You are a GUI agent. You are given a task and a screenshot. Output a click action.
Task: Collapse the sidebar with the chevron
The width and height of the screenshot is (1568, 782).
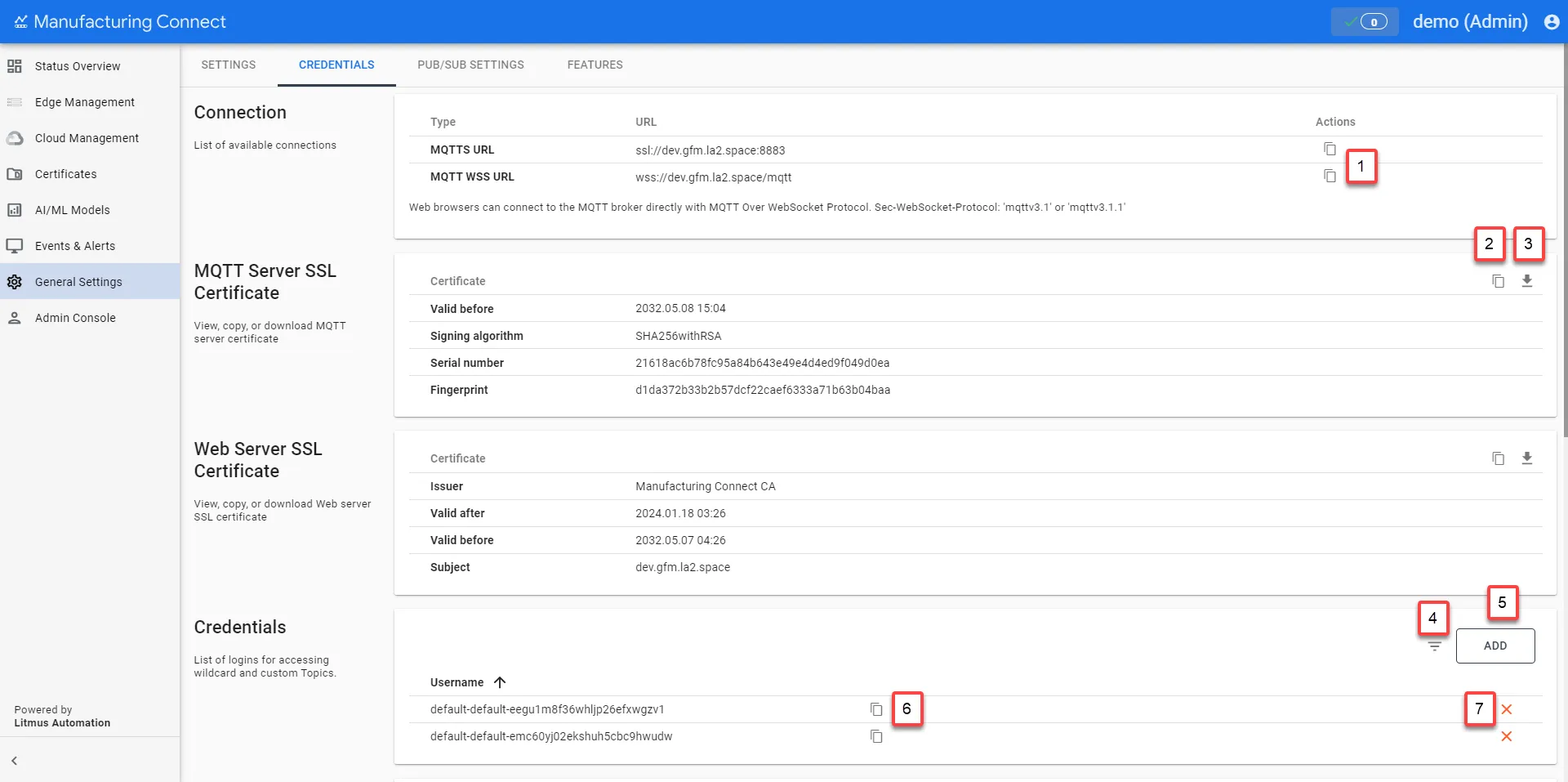pos(14,761)
